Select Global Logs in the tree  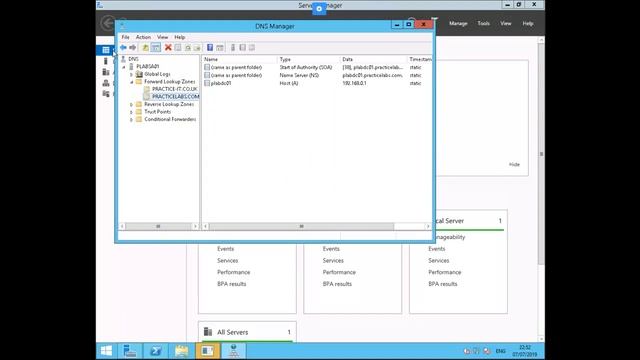click(157, 74)
